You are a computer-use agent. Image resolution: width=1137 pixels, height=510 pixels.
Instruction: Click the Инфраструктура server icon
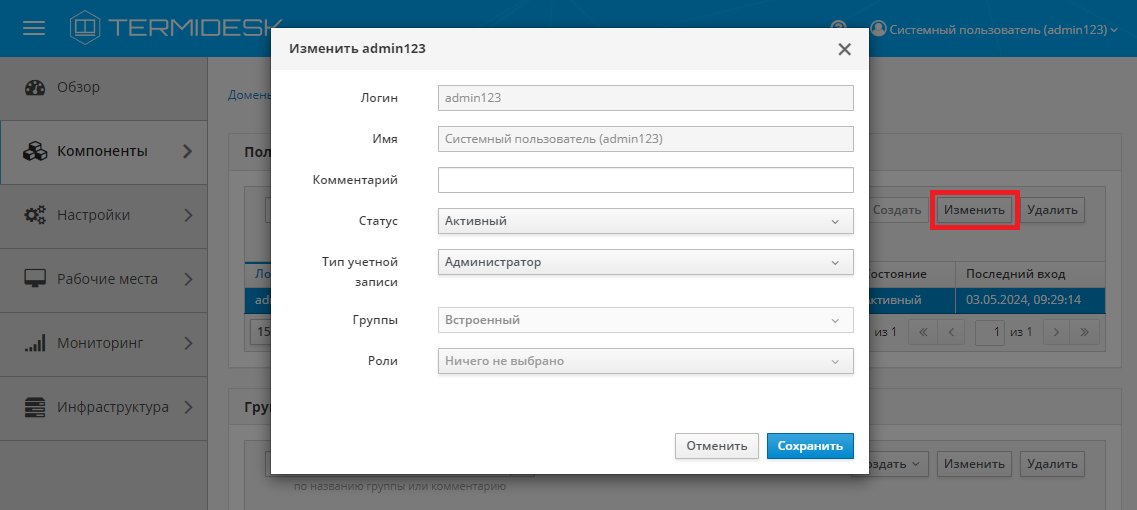36,407
